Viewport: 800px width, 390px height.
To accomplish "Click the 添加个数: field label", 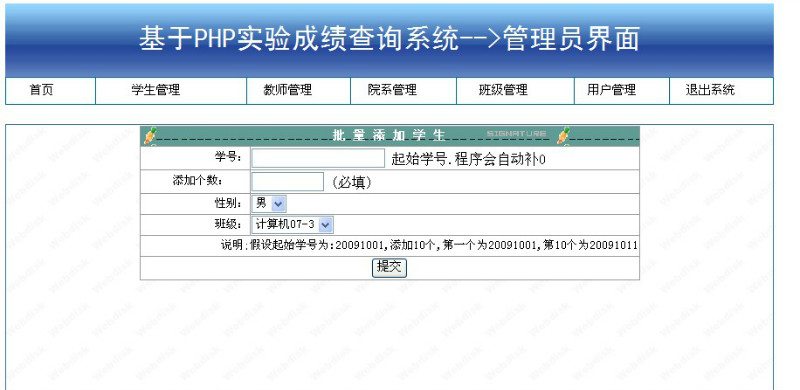I will (198, 180).
